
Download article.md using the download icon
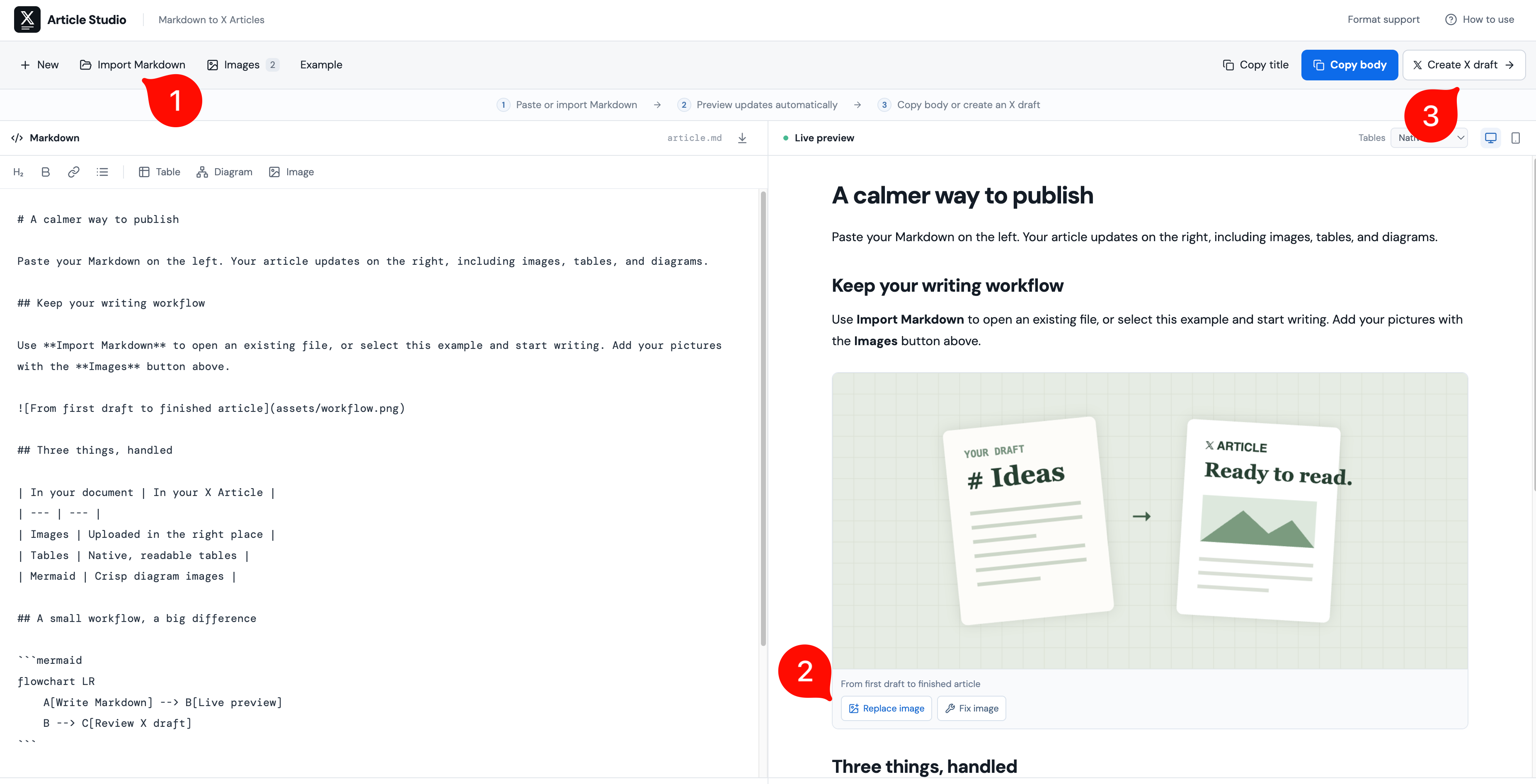pyautogui.click(x=742, y=138)
